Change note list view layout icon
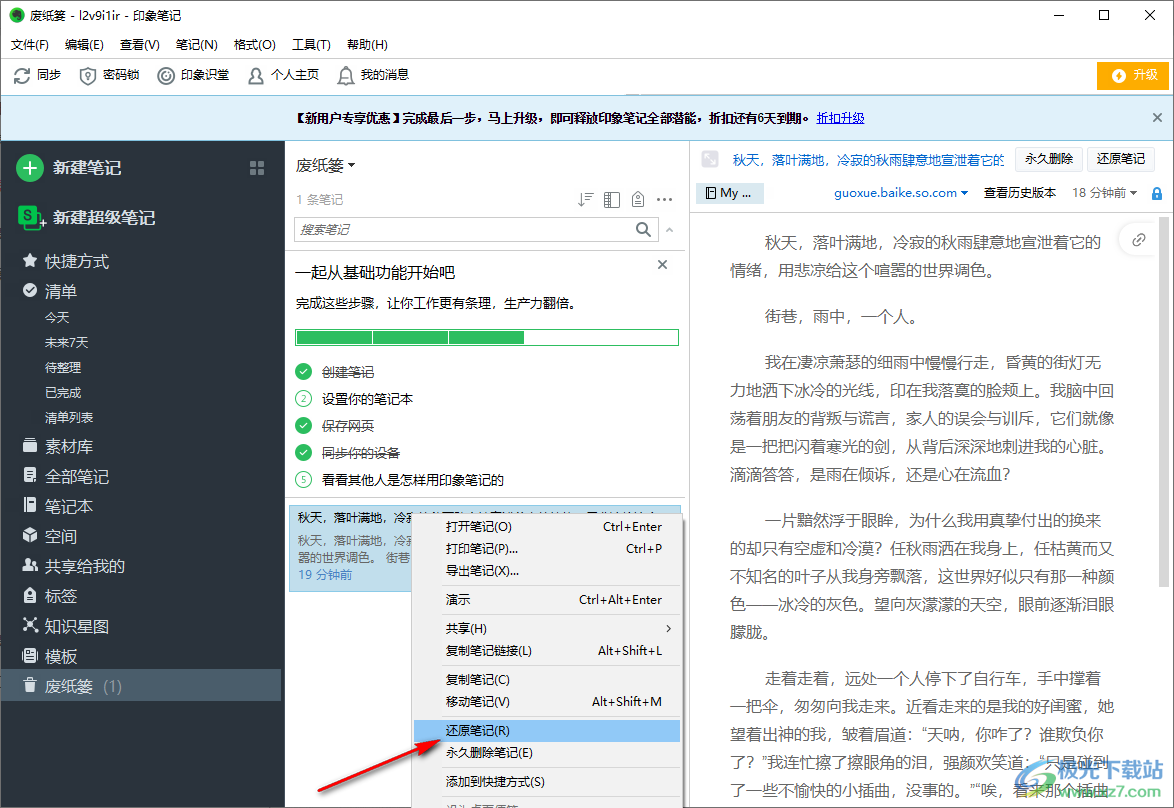This screenshot has width=1174, height=808. click(x=612, y=199)
